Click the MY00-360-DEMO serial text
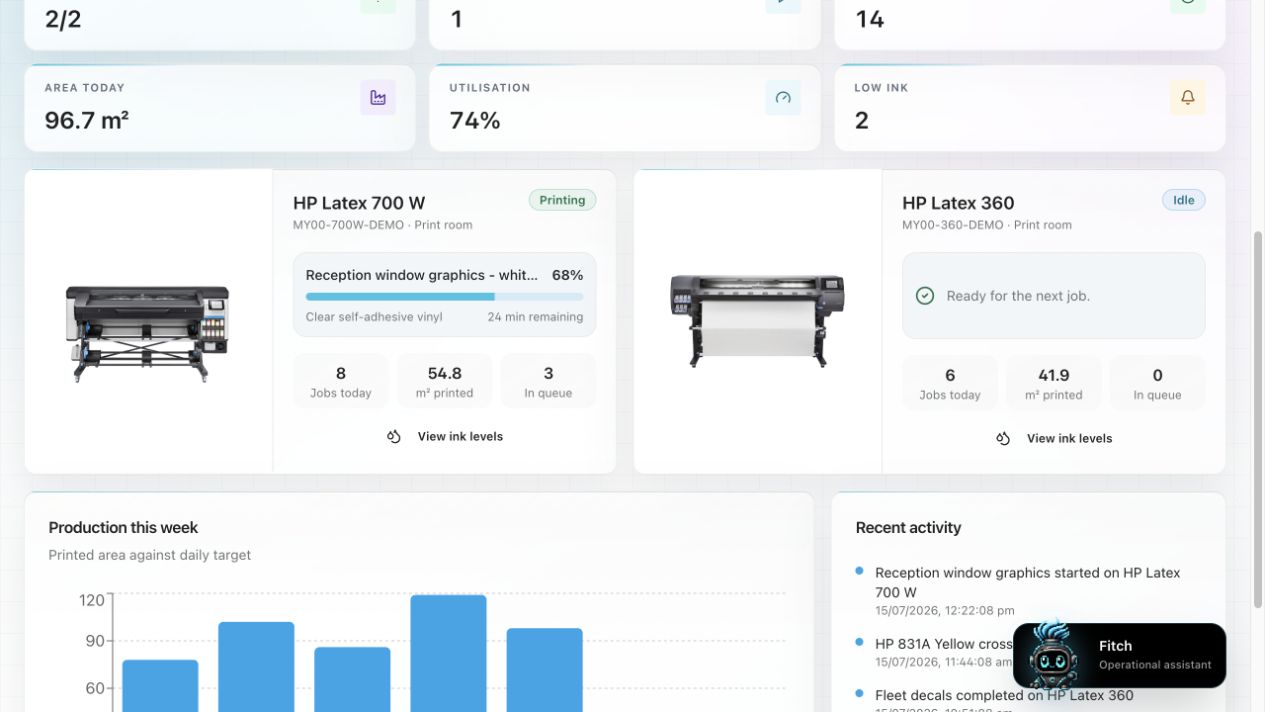 (953, 225)
